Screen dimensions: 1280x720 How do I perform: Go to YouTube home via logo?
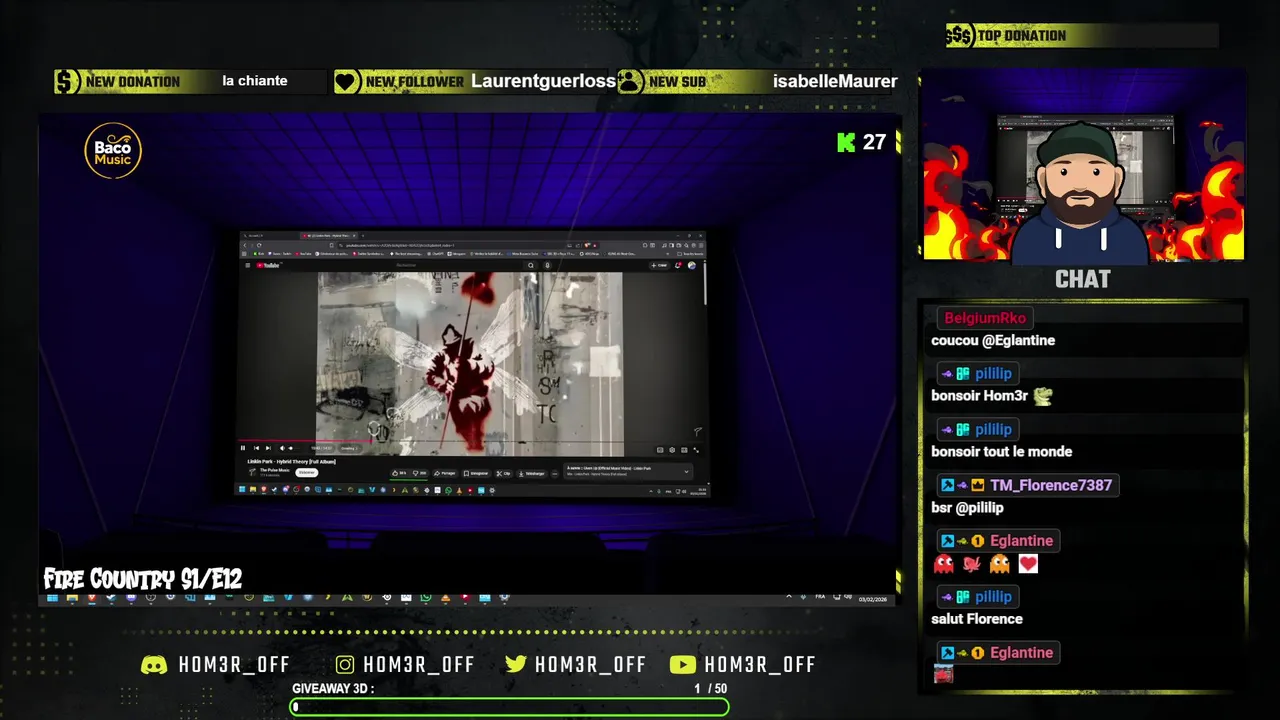268,265
